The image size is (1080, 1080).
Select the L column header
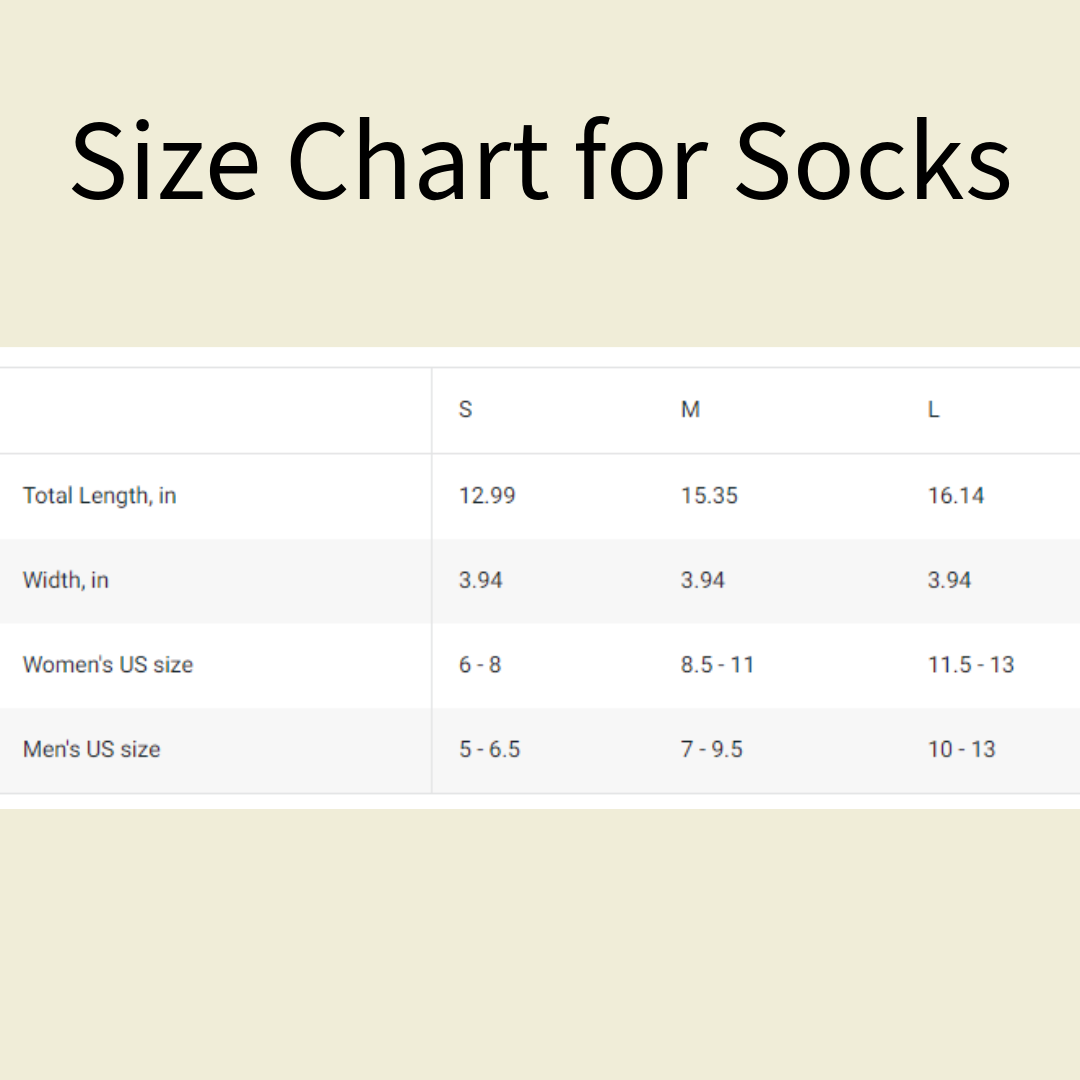tap(934, 410)
